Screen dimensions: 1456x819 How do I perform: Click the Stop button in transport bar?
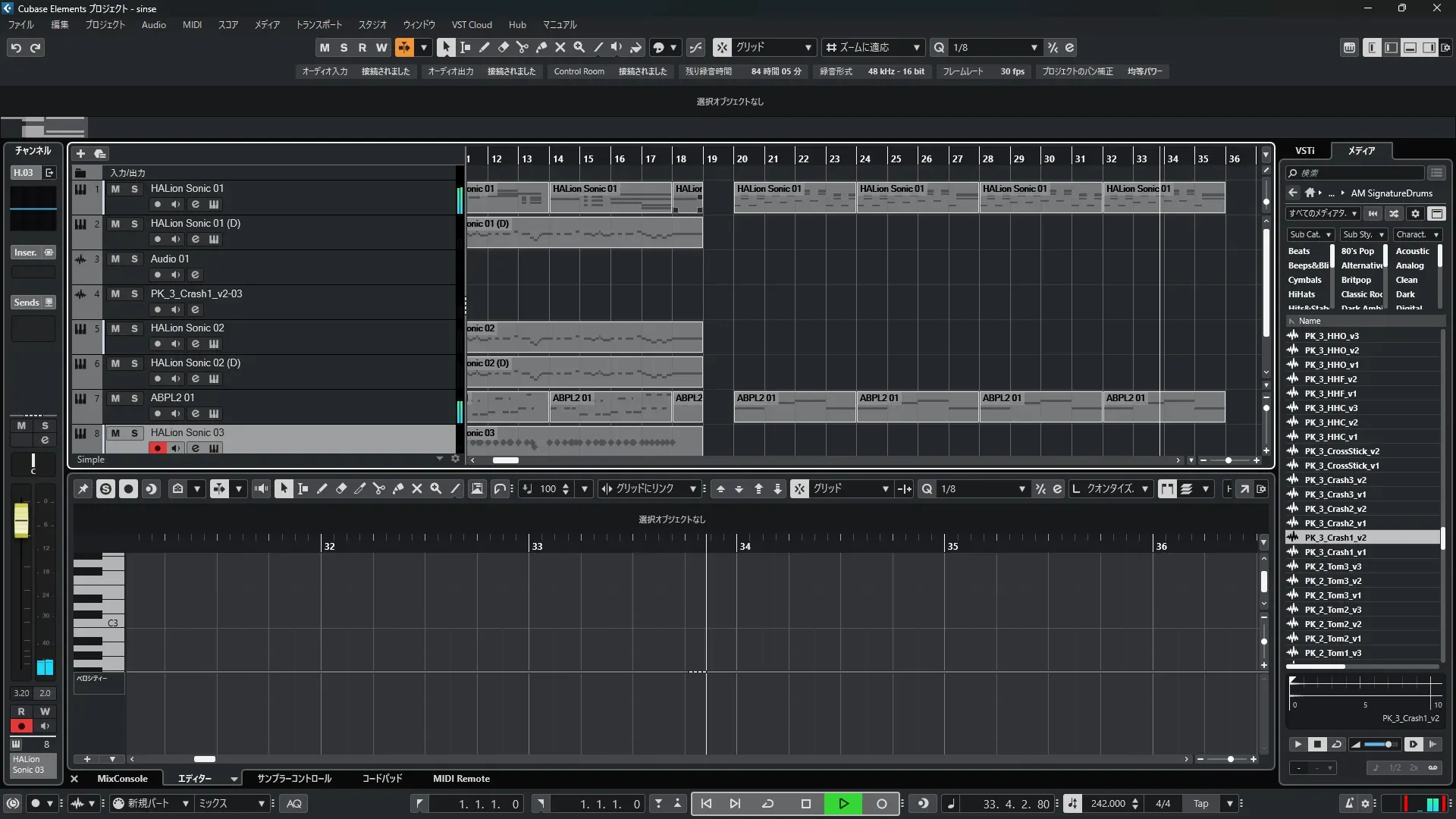click(x=805, y=803)
